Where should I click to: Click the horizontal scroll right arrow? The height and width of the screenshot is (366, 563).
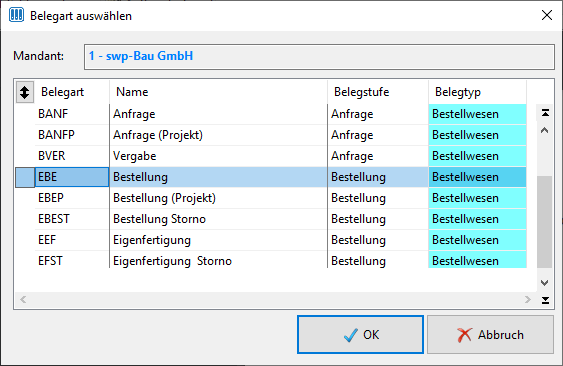527,299
